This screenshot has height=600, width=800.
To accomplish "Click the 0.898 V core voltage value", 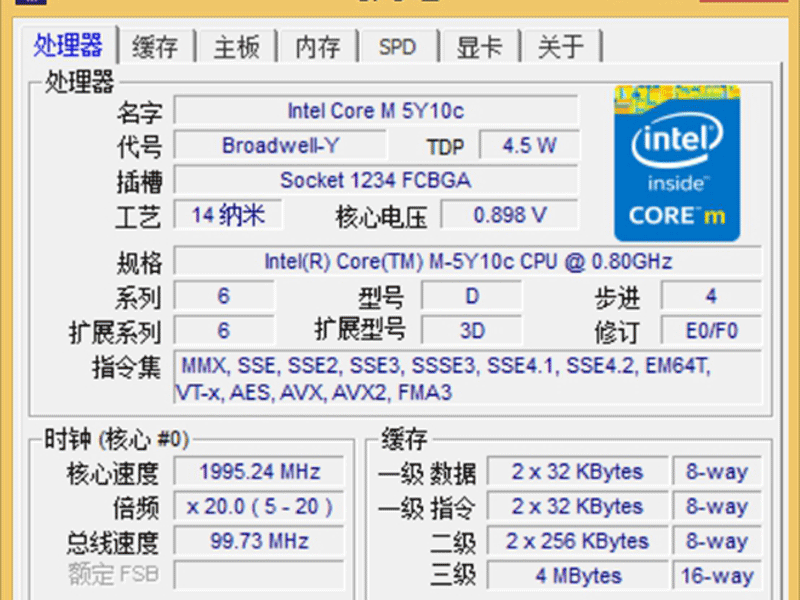I will coord(510,215).
